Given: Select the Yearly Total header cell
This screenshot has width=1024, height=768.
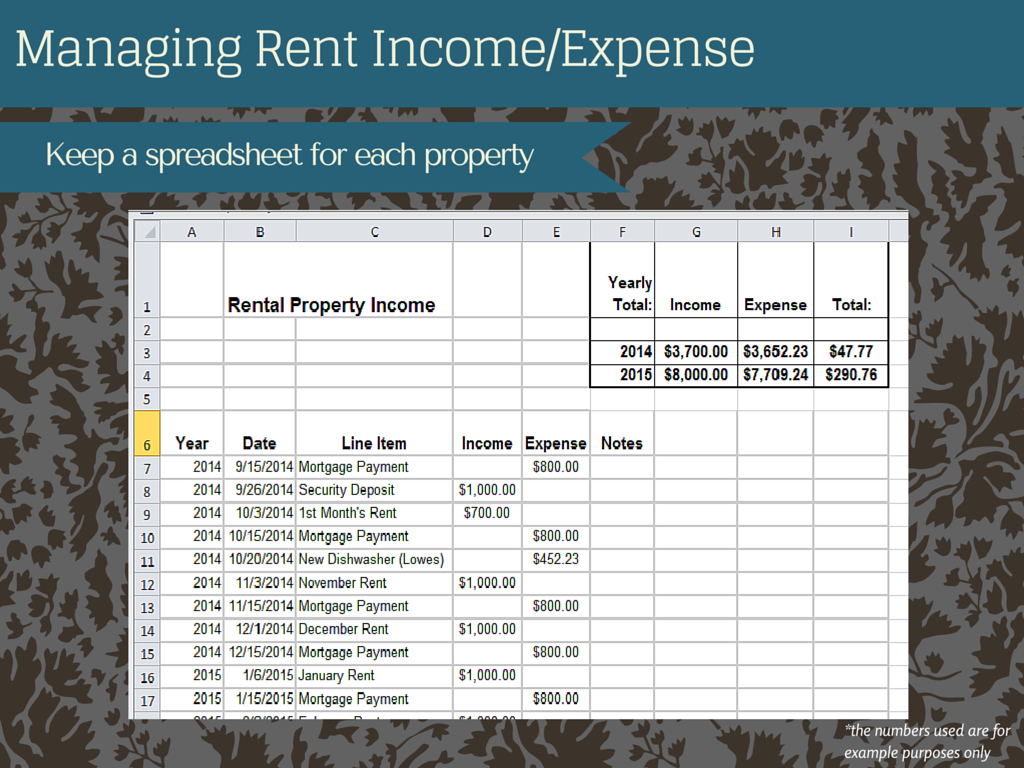Looking at the screenshot, I should pyautogui.click(x=623, y=293).
